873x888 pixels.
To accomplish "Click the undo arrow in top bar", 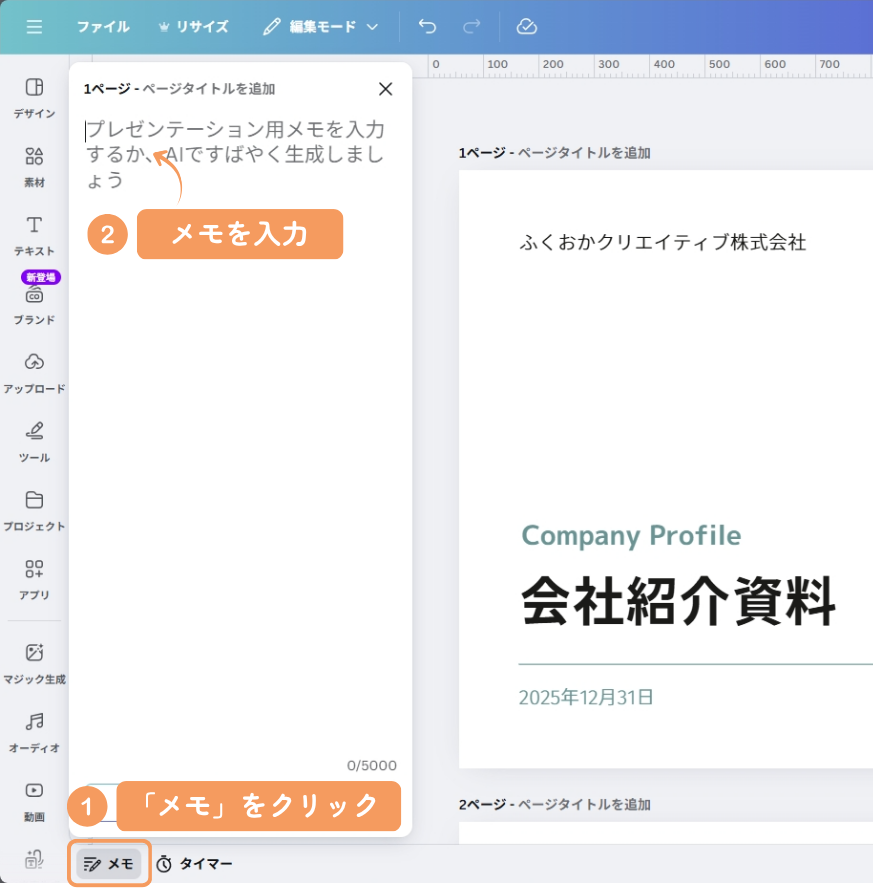I will 427,27.
